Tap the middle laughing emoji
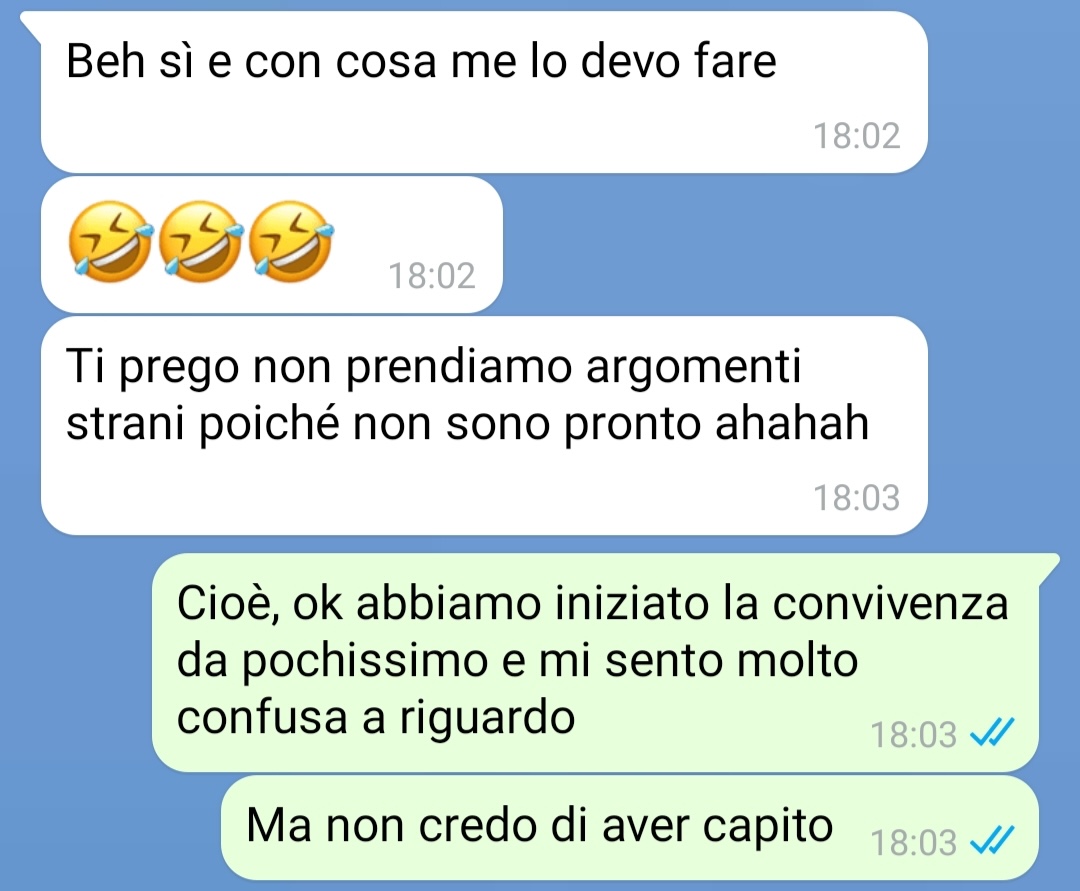1080x891 pixels. coord(200,240)
